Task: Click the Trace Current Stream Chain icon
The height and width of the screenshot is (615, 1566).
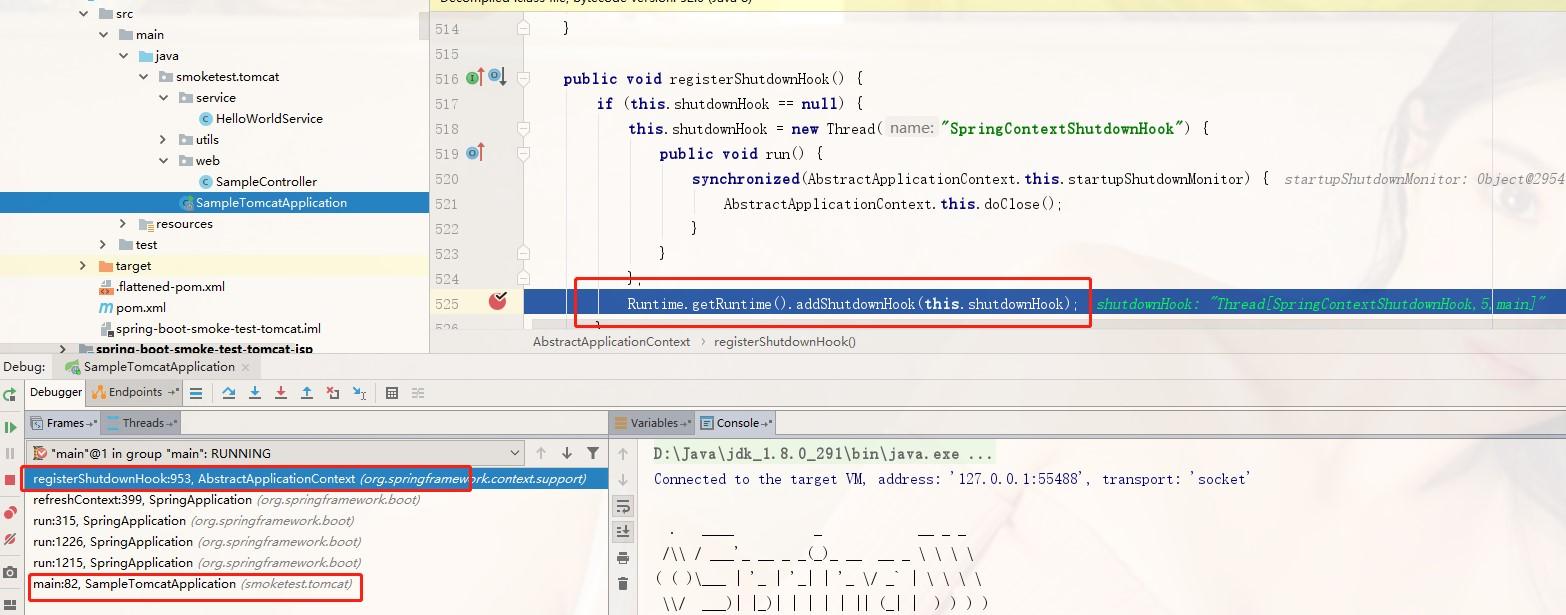Action: click(x=418, y=393)
